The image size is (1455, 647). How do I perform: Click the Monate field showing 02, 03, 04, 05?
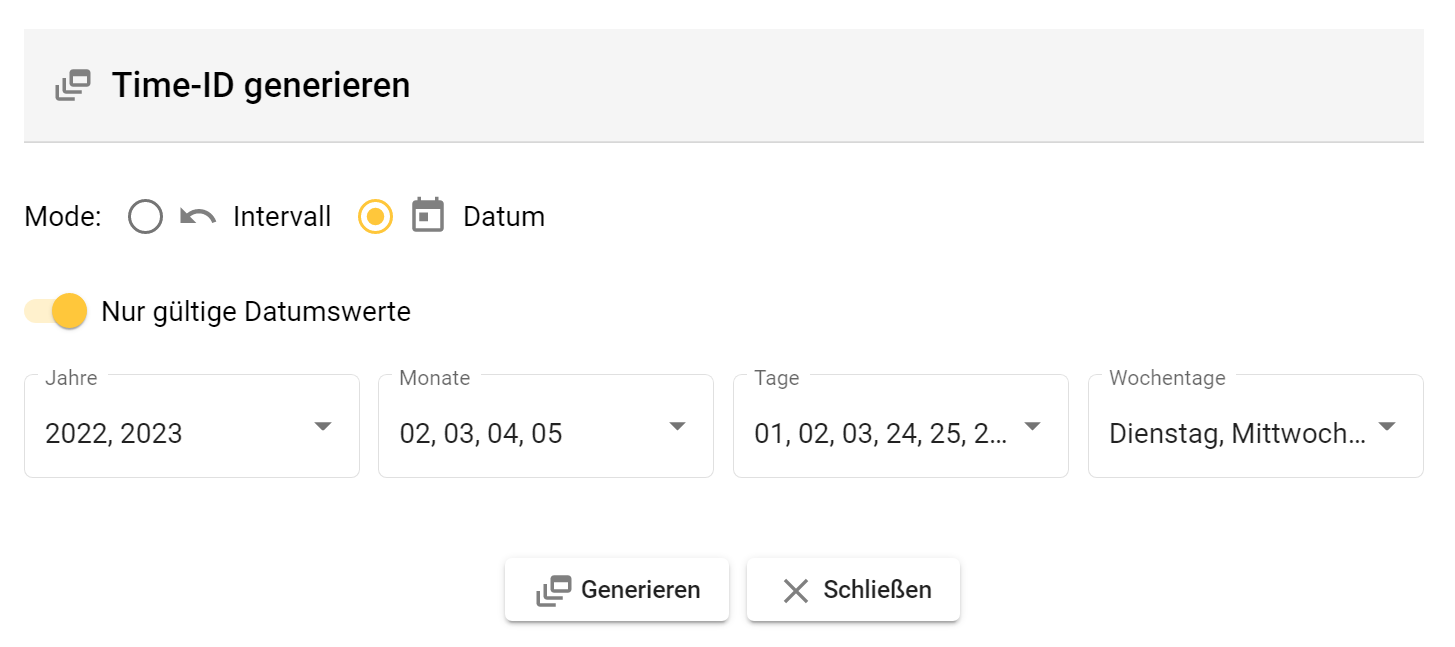click(x=480, y=433)
